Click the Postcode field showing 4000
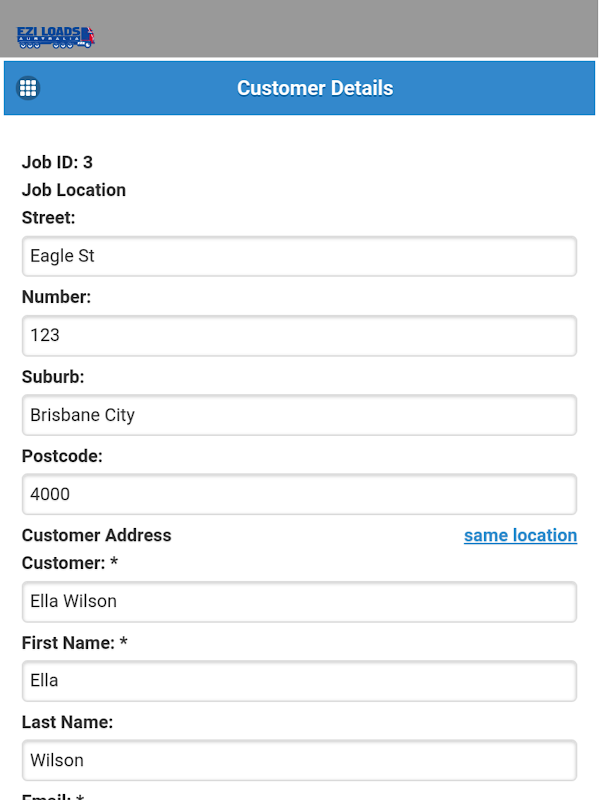This screenshot has height=800, width=600. point(299,494)
